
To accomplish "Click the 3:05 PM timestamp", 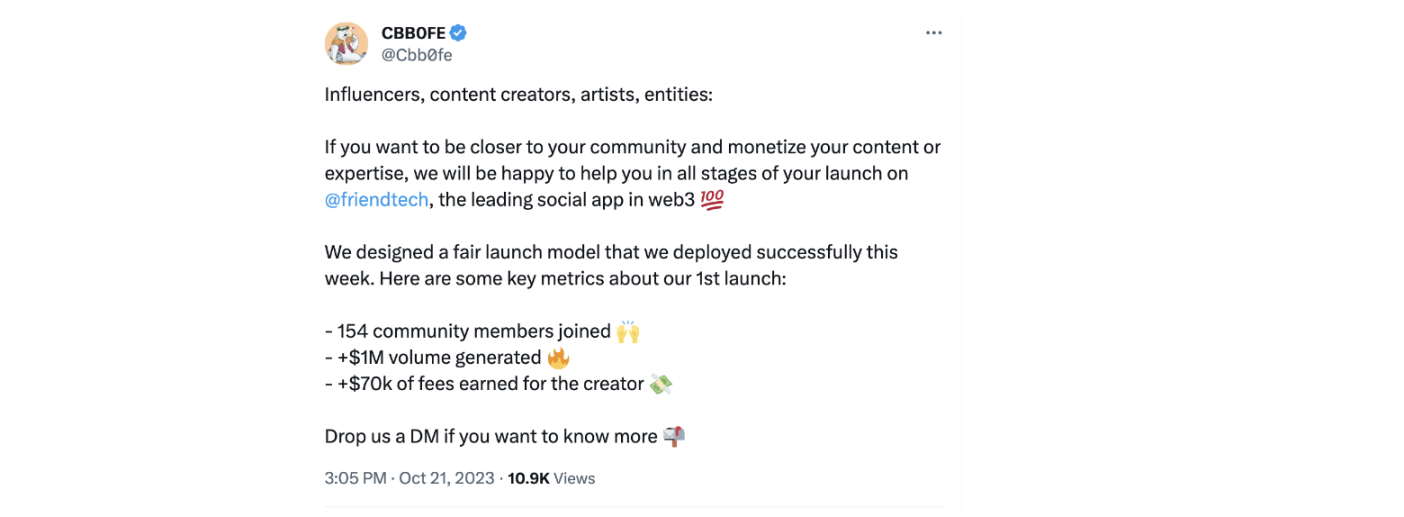I will pyautogui.click(x=355, y=478).
